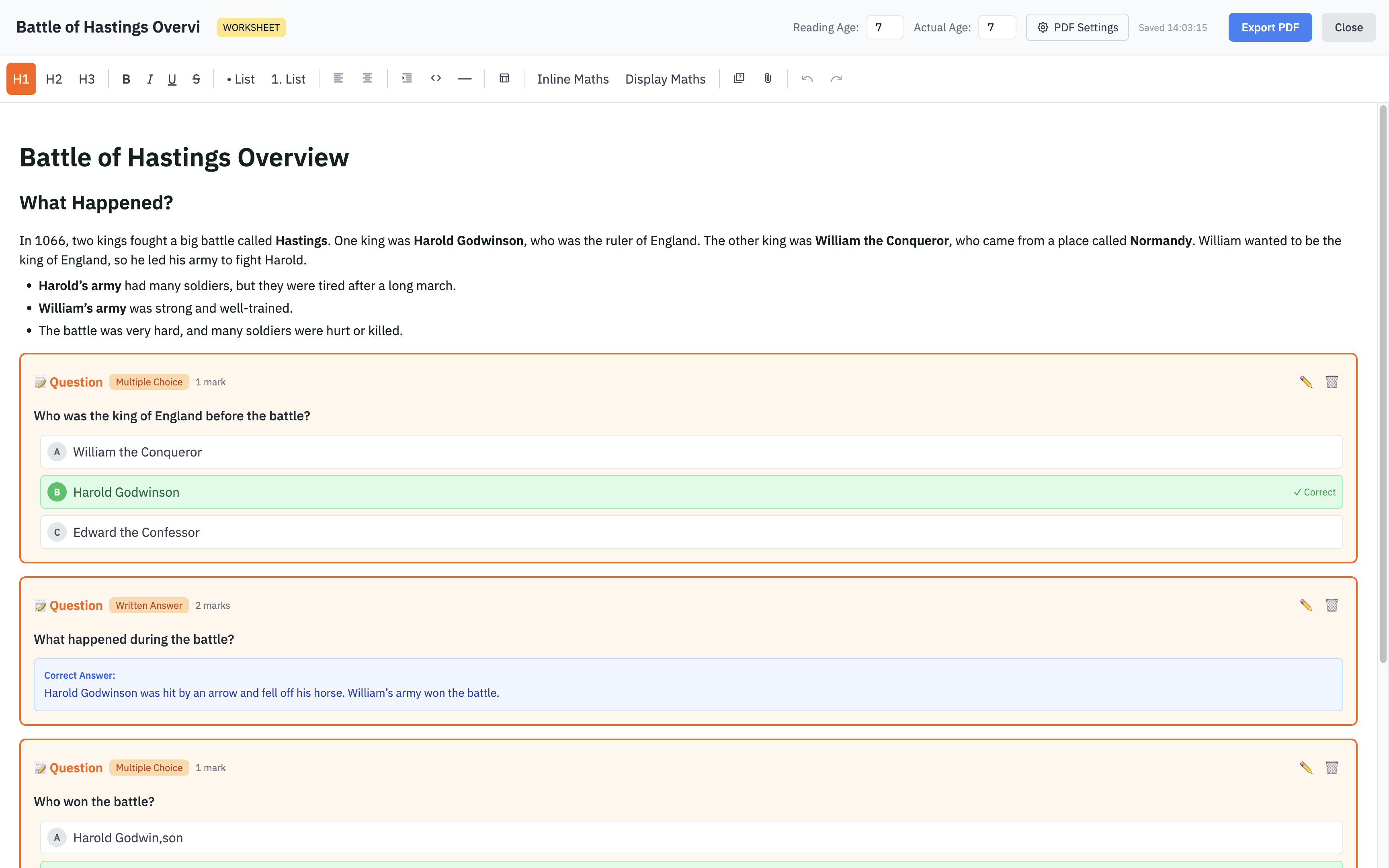The height and width of the screenshot is (868, 1389).
Task: Insert a horizontal rule
Action: click(464, 79)
